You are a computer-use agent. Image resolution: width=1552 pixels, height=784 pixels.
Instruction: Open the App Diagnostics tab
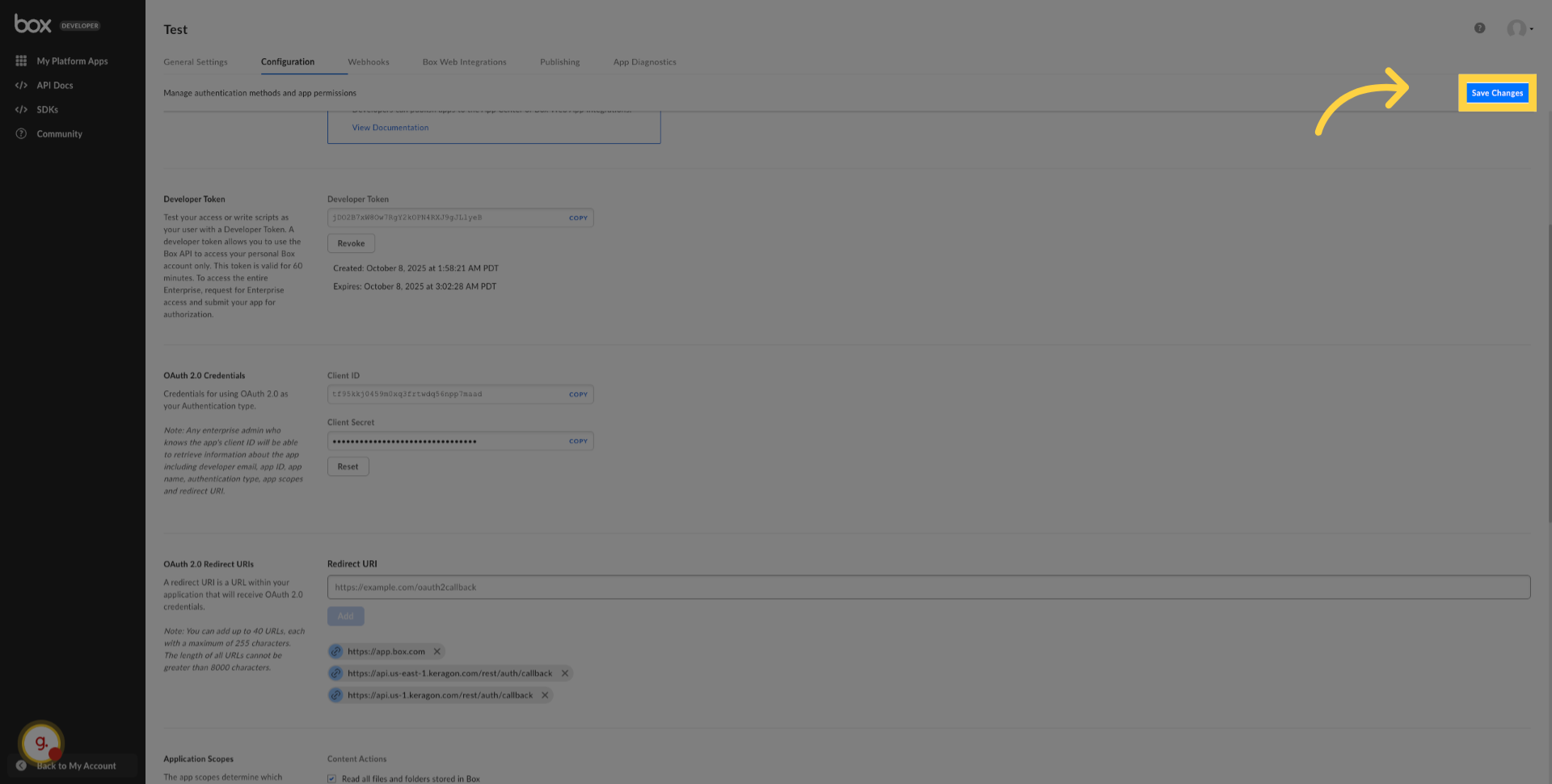644,61
